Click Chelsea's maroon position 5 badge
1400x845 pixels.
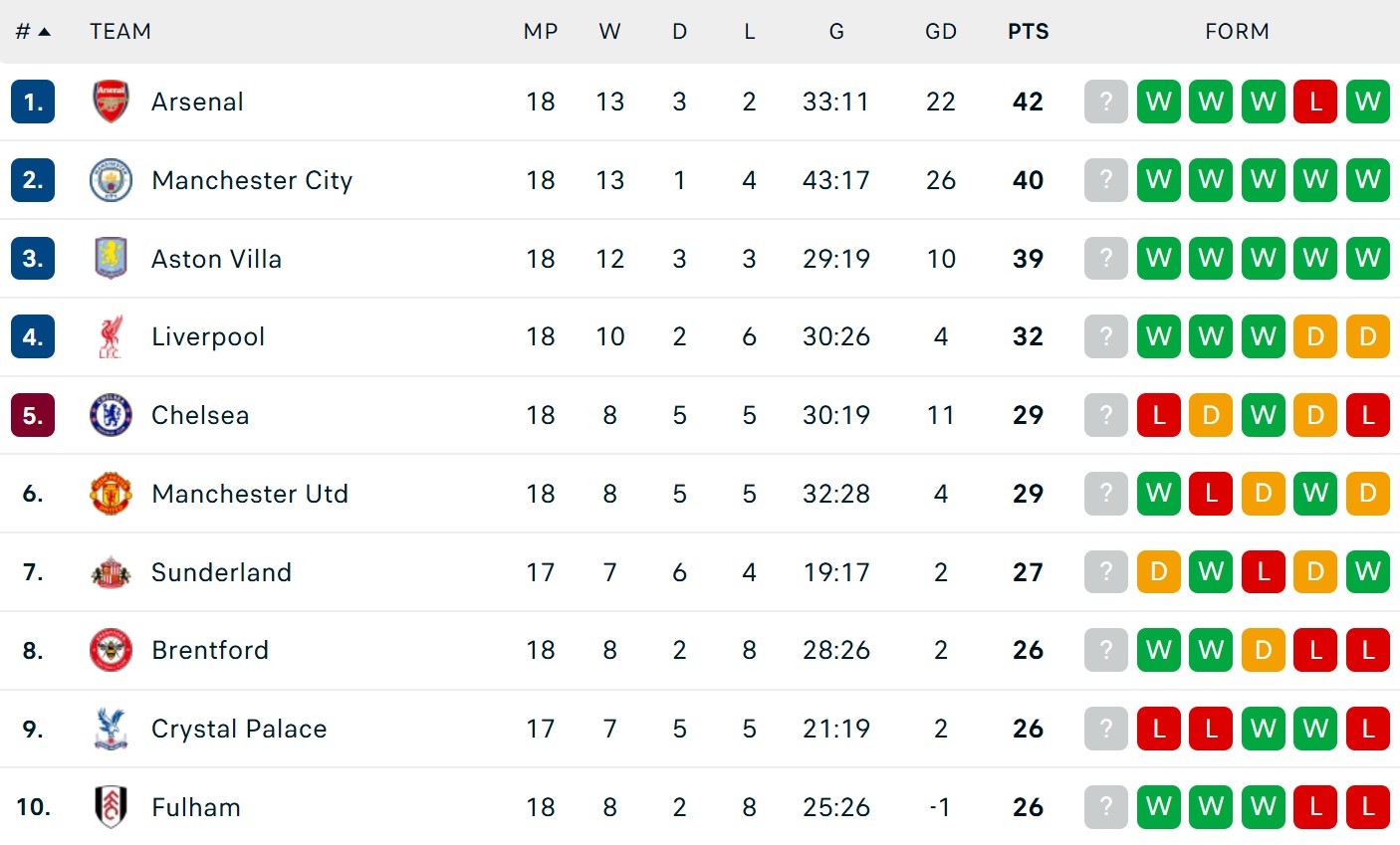[33, 415]
